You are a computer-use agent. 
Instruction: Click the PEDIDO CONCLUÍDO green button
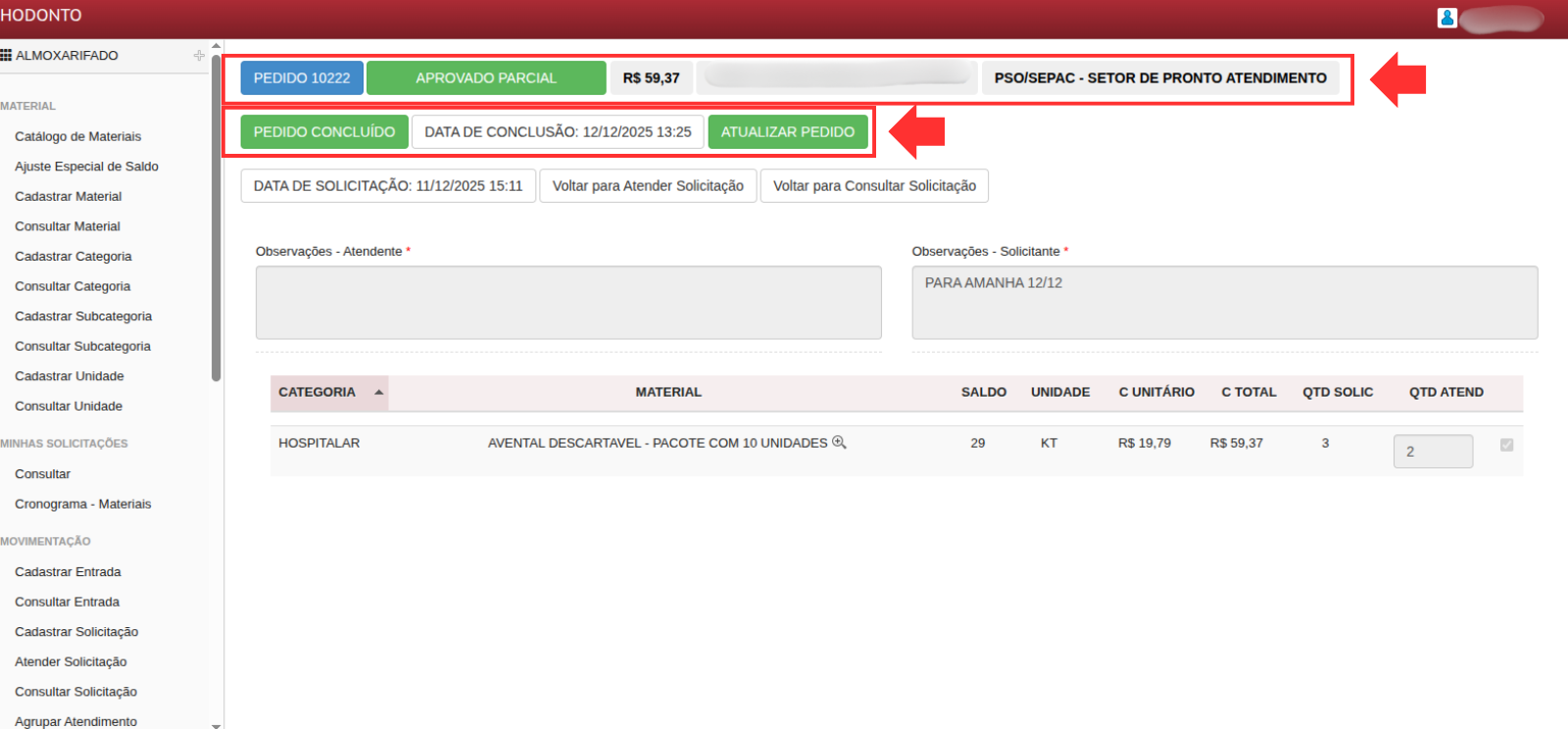[324, 132]
